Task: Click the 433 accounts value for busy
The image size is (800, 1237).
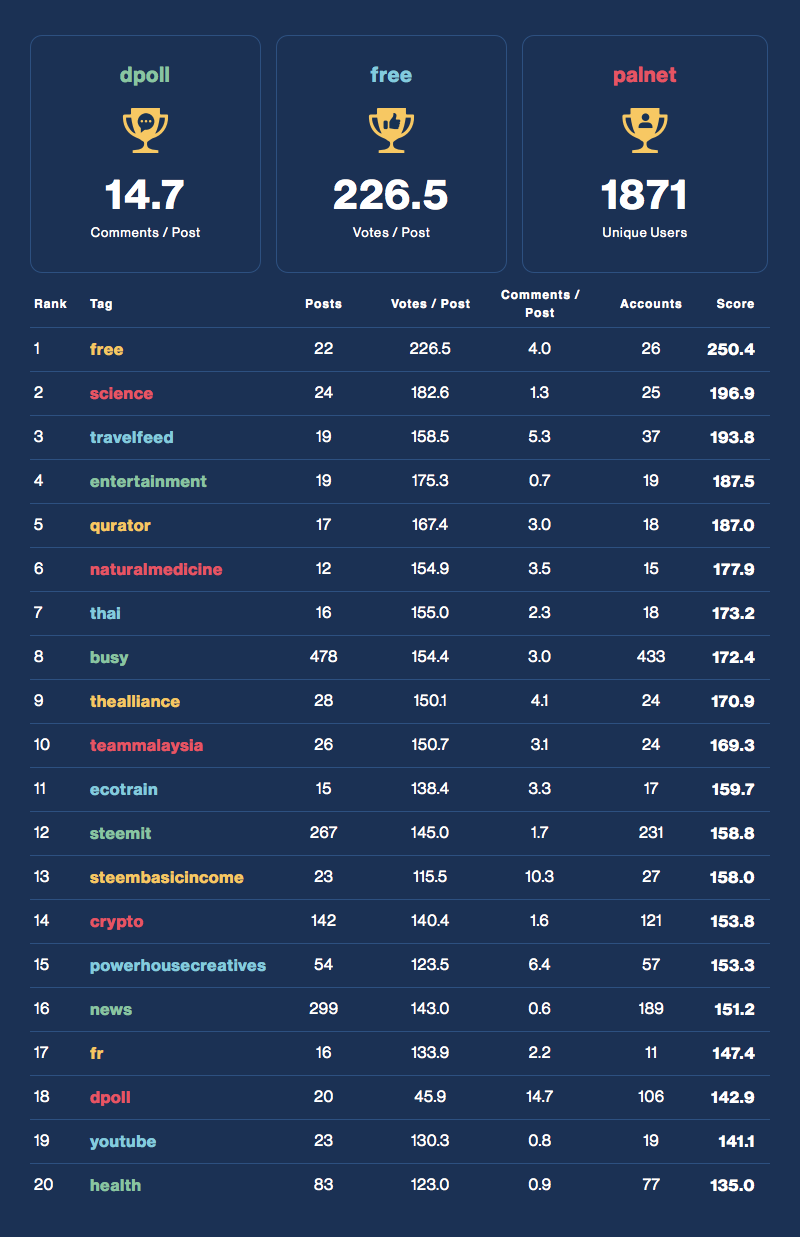Action: [x=651, y=657]
